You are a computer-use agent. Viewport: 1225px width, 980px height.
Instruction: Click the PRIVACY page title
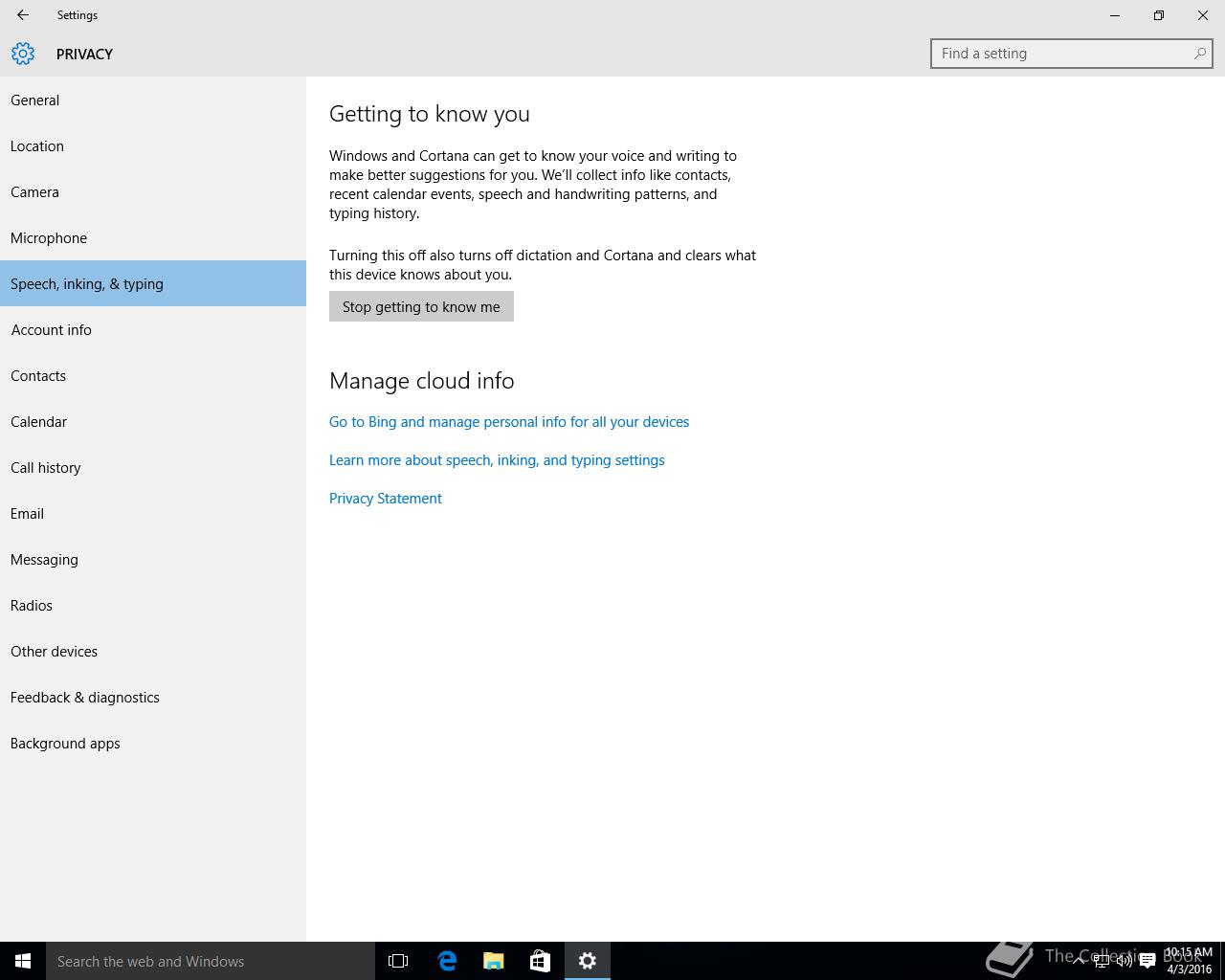click(84, 55)
